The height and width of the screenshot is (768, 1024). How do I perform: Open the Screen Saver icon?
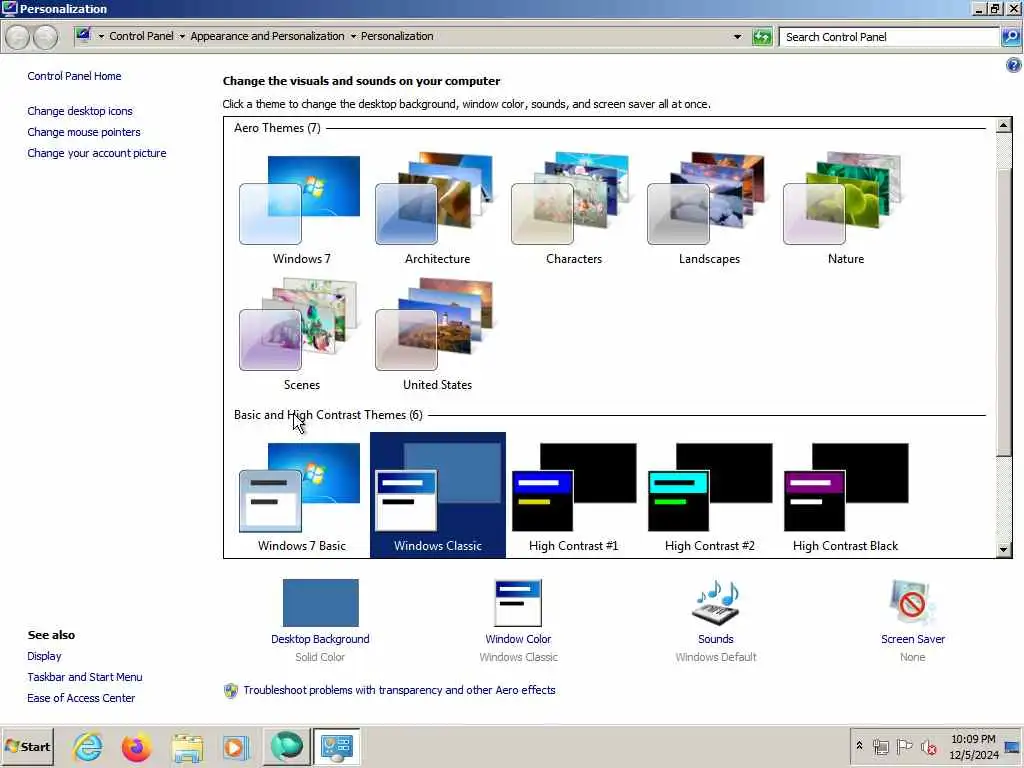coord(912,603)
